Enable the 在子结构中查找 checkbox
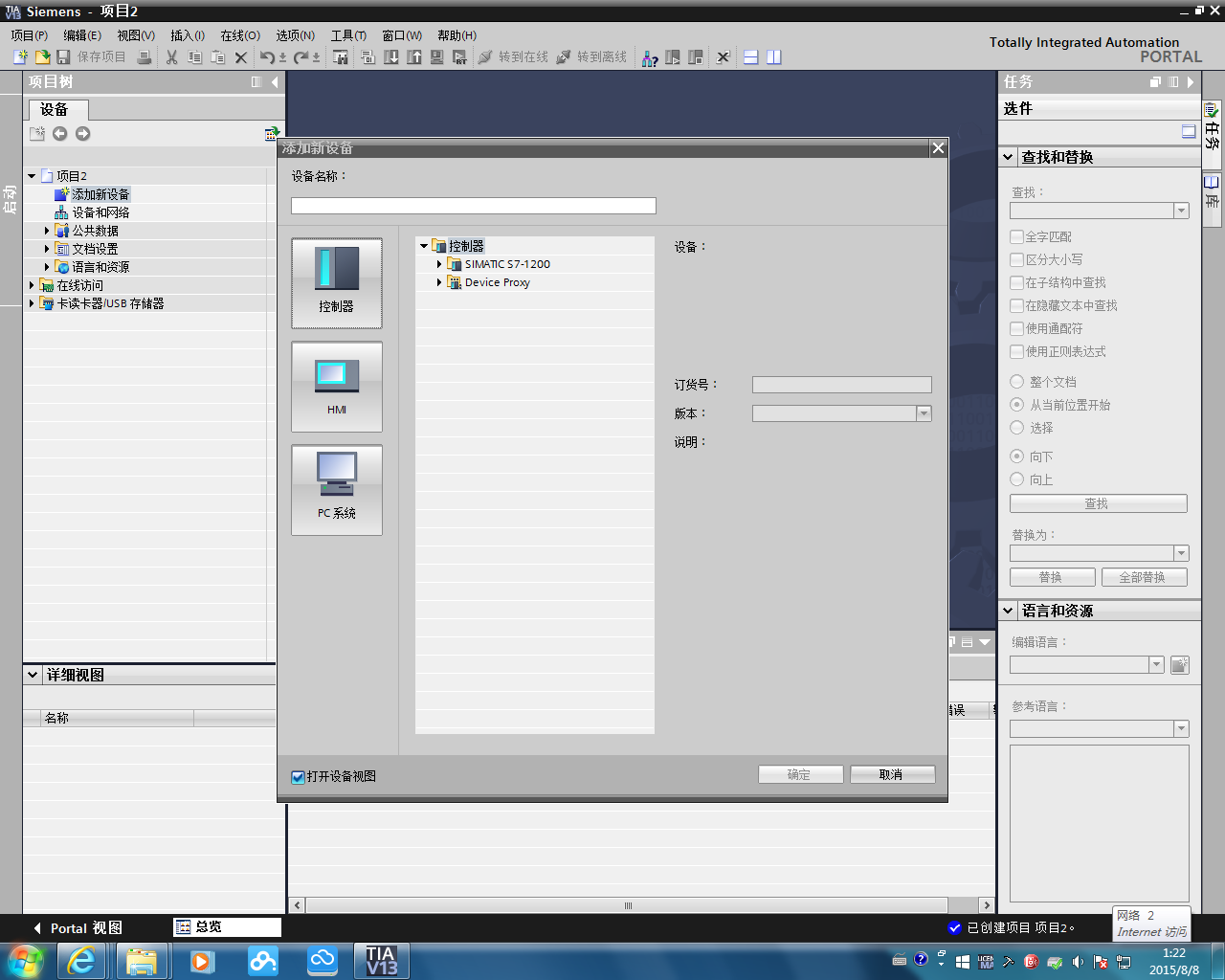 coord(1017,282)
